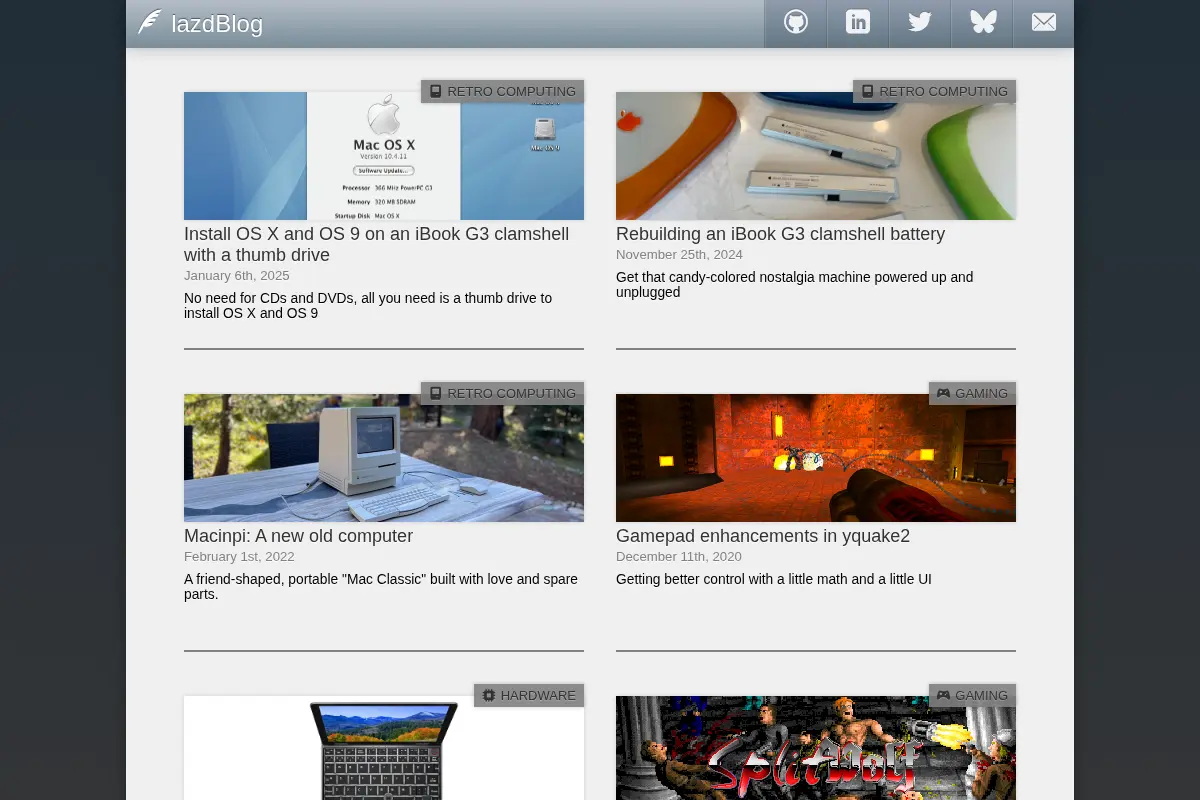Image resolution: width=1200 pixels, height=800 pixels.
Task: Click the email envelope icon
Action: [x=1044, y=23]
